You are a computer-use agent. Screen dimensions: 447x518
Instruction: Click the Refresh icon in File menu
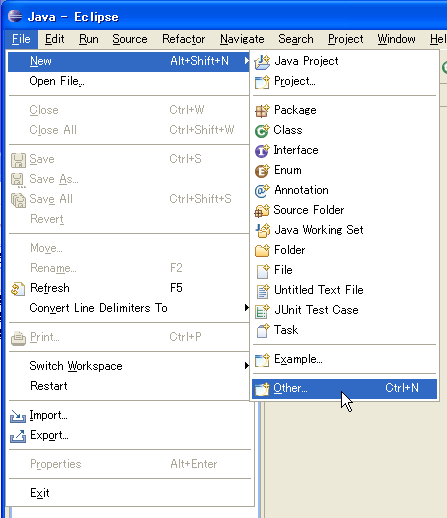[x=18, y=289]
